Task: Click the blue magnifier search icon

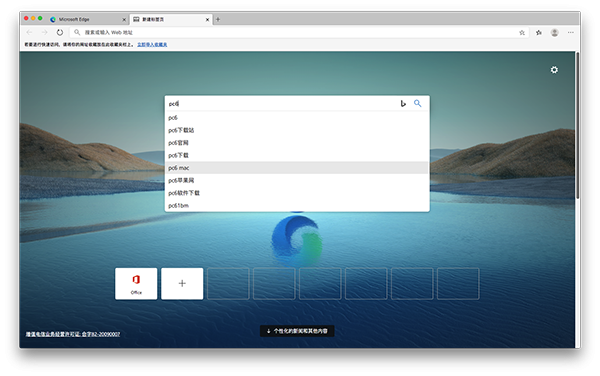Action: tap(417, 103)
